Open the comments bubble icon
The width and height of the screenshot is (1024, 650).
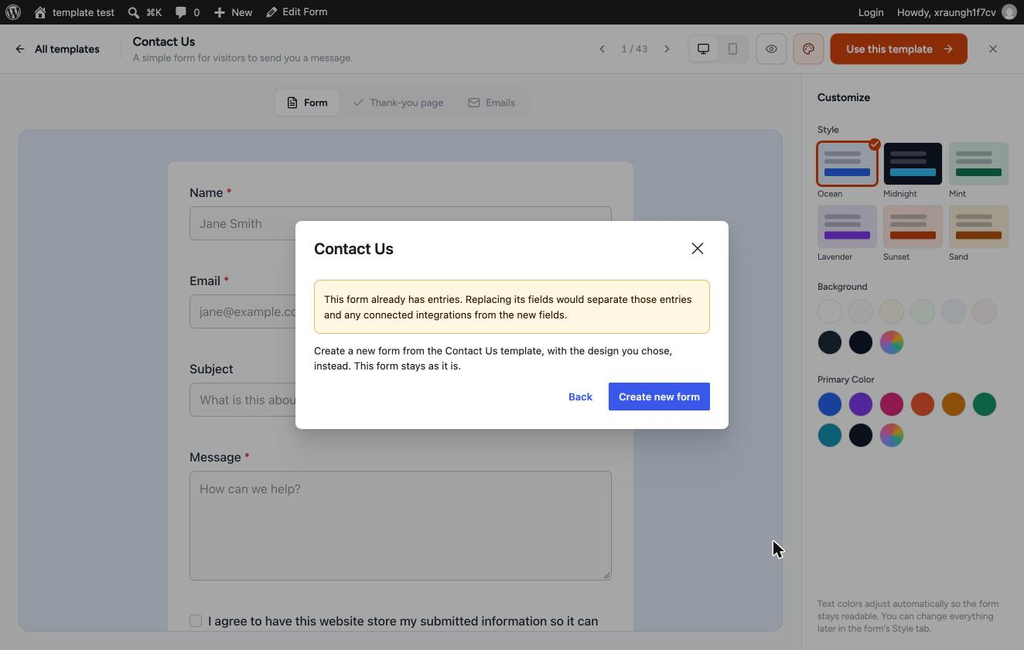click(x=180, y=12)
